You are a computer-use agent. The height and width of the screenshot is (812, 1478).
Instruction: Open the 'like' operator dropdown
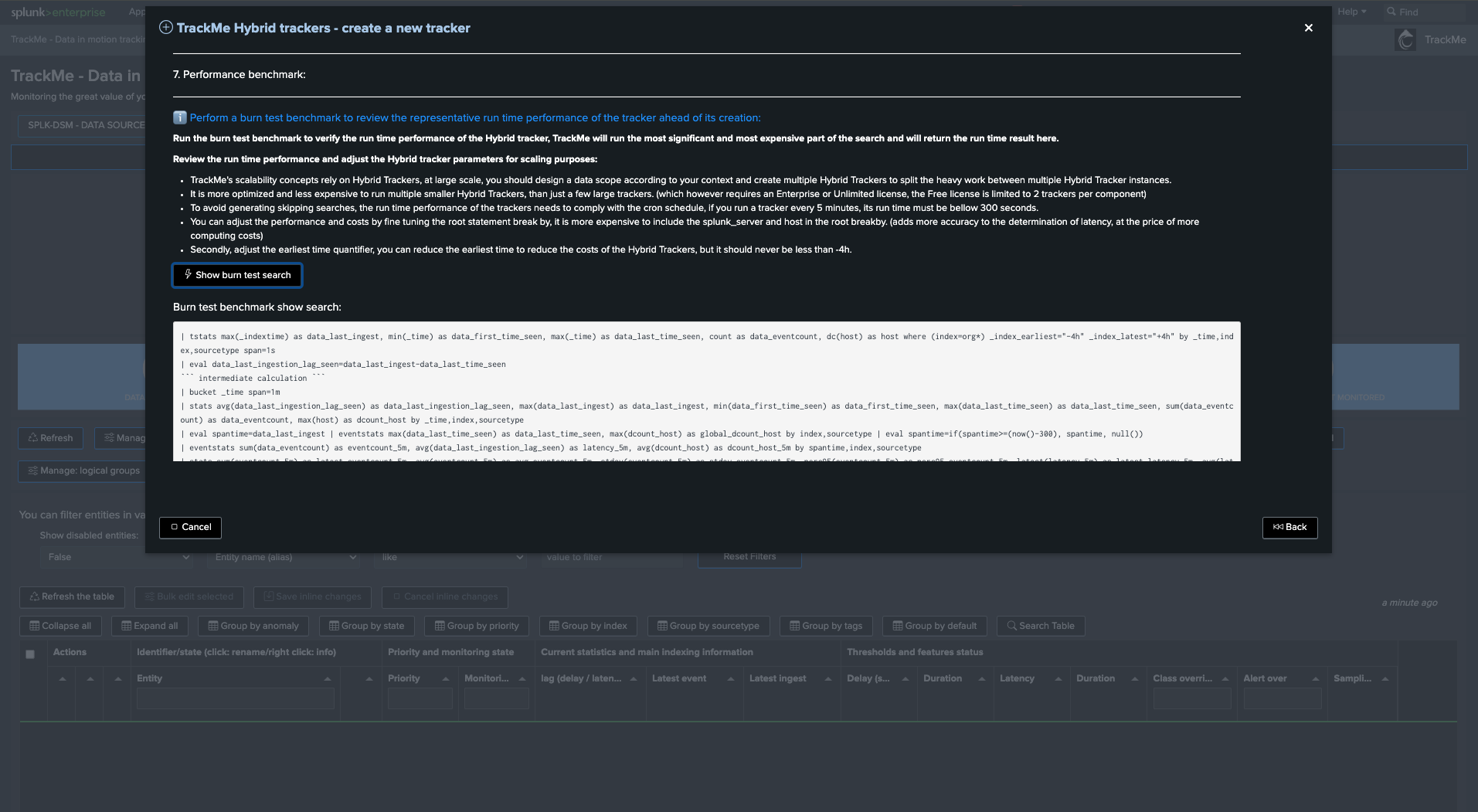click(451, 557)
